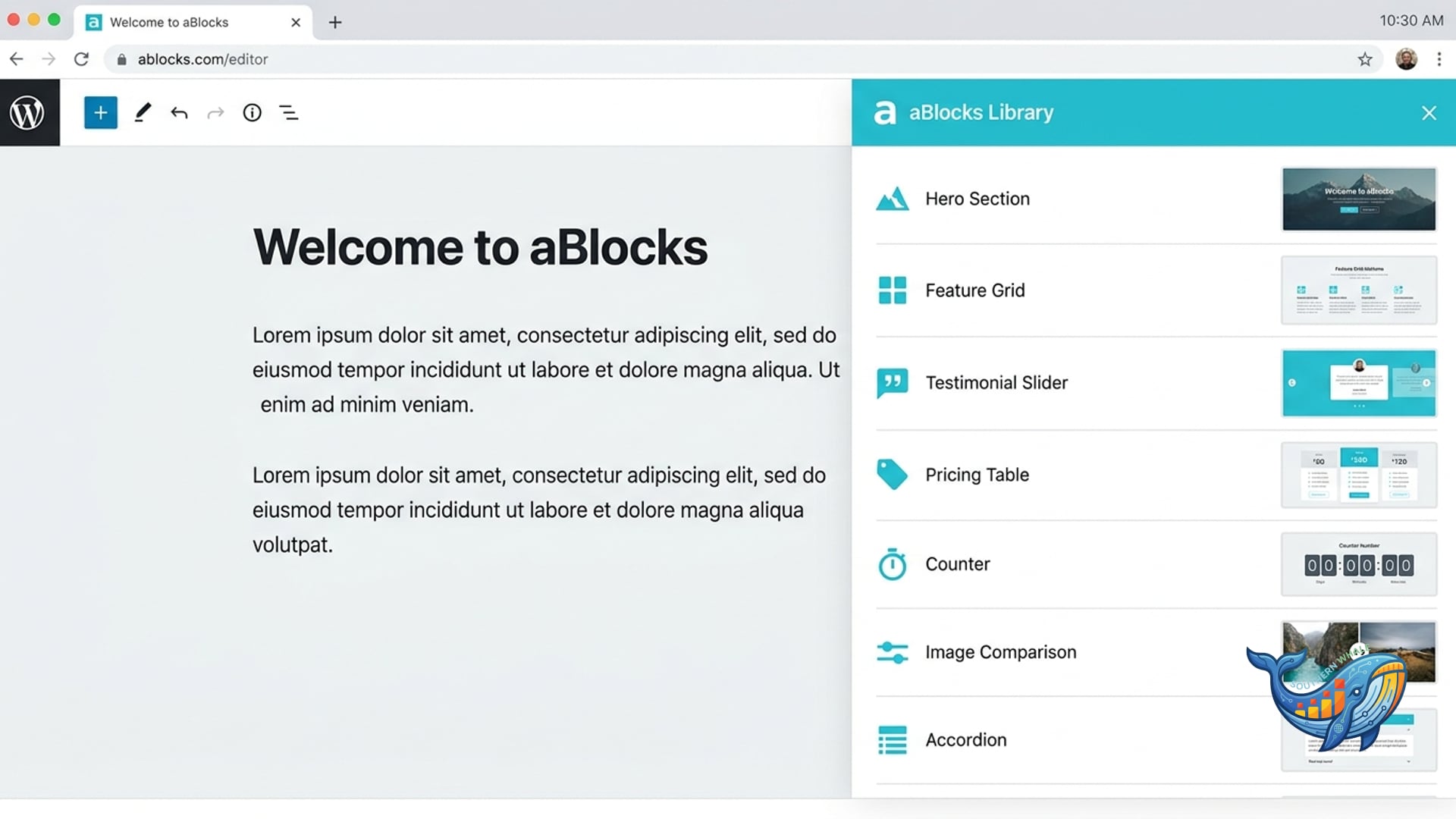
Task: Select the Accordion block label
Action: coord(965,740)
